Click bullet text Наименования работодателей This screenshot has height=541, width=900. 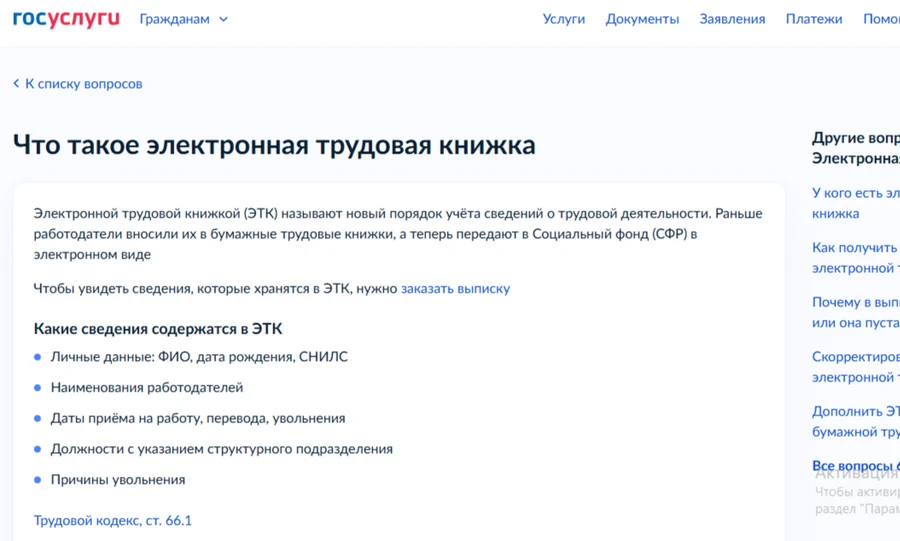(147, 388)
